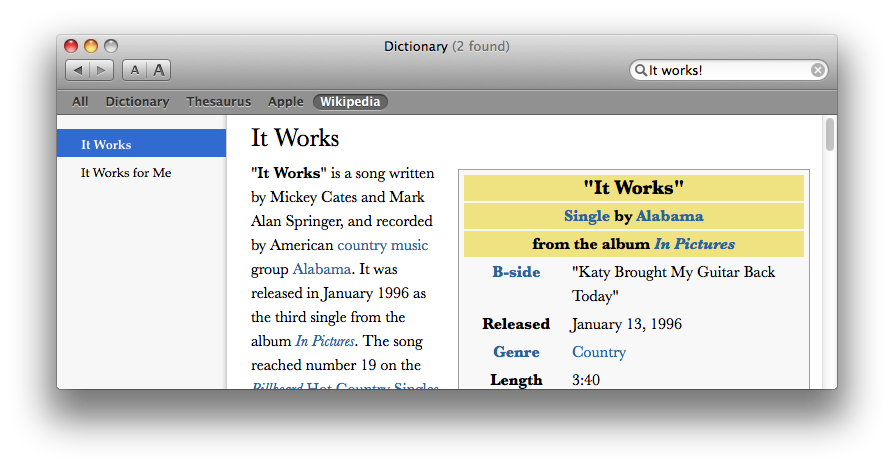The height and width of the screenshot is (468, 894).
Task: Switch to the Dictionary source tab
Action: tap(137, 101)
